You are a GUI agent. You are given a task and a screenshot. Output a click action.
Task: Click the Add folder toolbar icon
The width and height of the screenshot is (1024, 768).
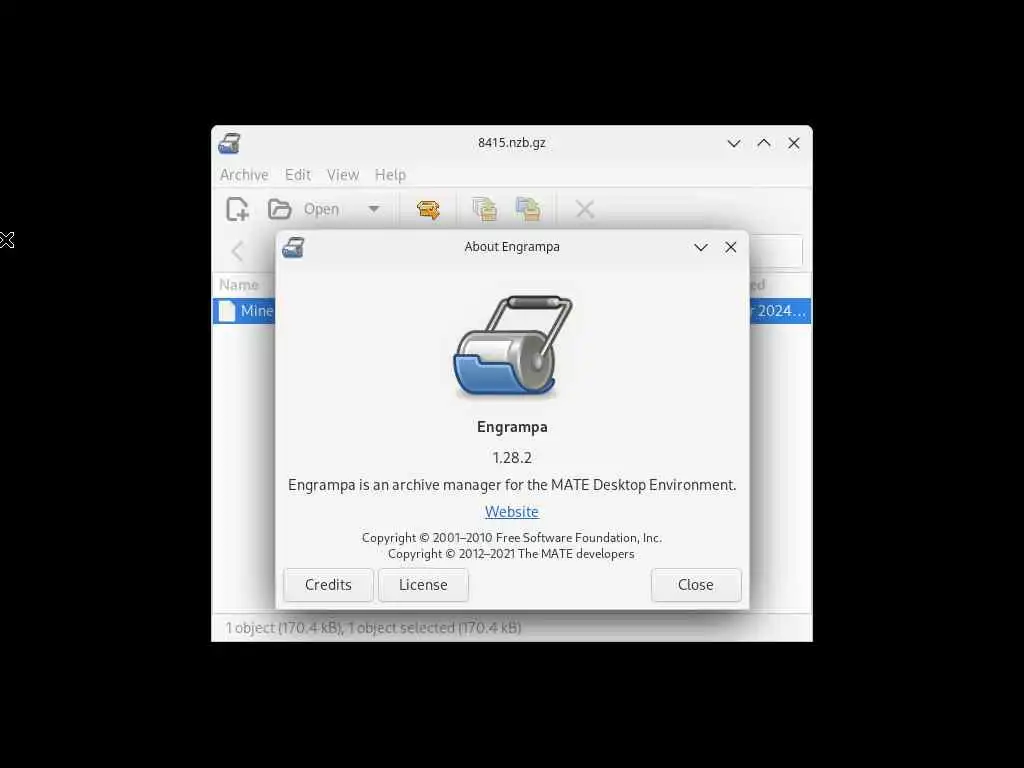click(x=528, y=209)
